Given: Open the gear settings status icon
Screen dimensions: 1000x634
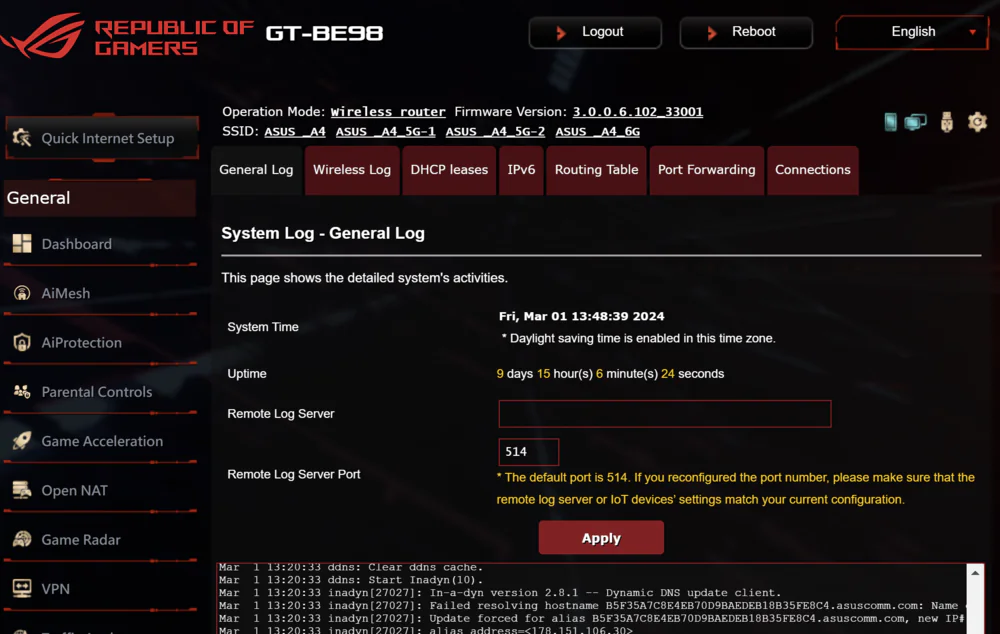Looking at the screenshot, I should point(977,121).
